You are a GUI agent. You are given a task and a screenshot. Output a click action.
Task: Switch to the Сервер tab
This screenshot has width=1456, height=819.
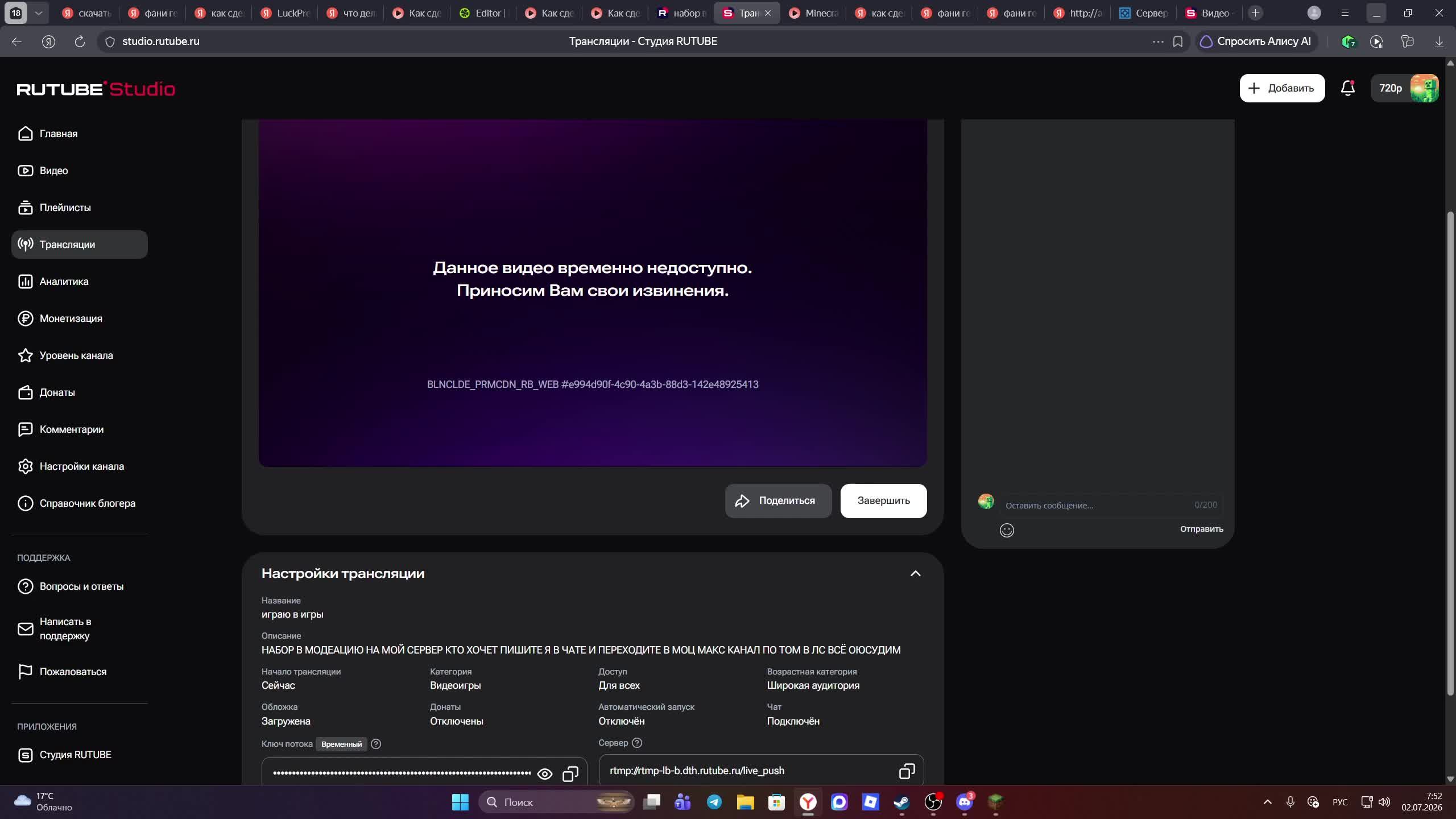(1144, 13)
